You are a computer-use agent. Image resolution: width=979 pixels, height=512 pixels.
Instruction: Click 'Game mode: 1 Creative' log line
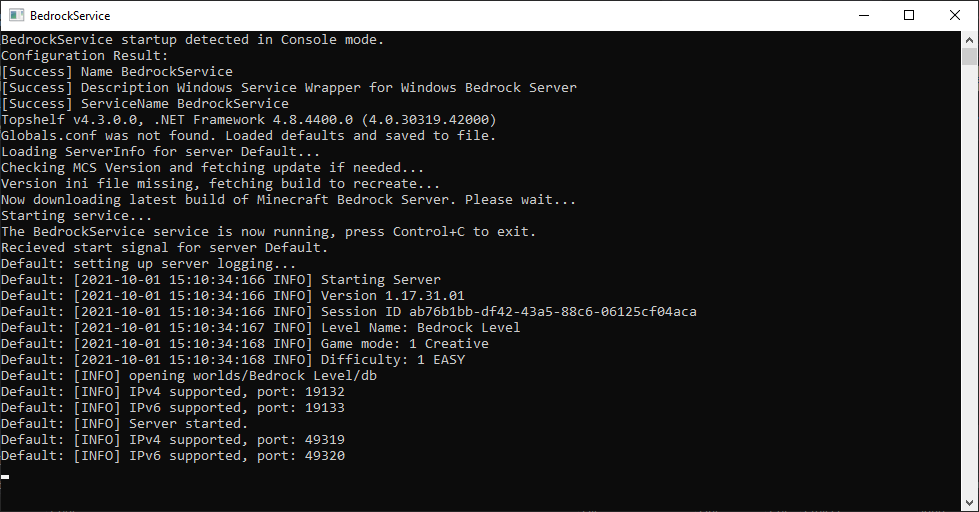click(245, 344)
